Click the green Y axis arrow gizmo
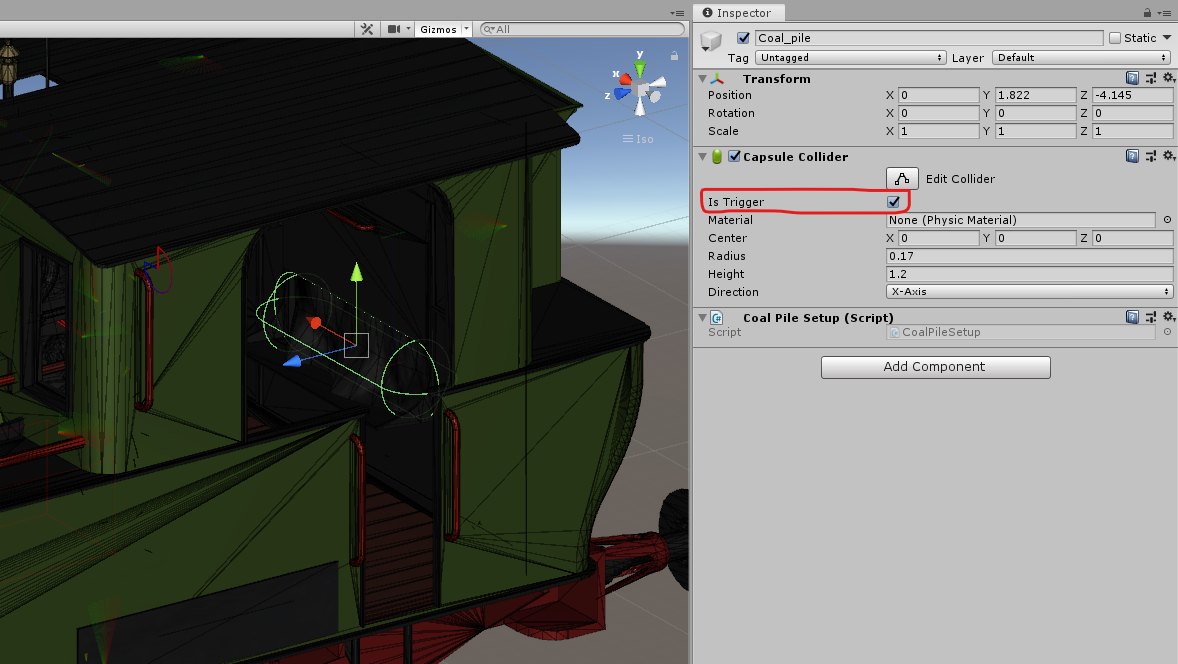 pos(356,275)
